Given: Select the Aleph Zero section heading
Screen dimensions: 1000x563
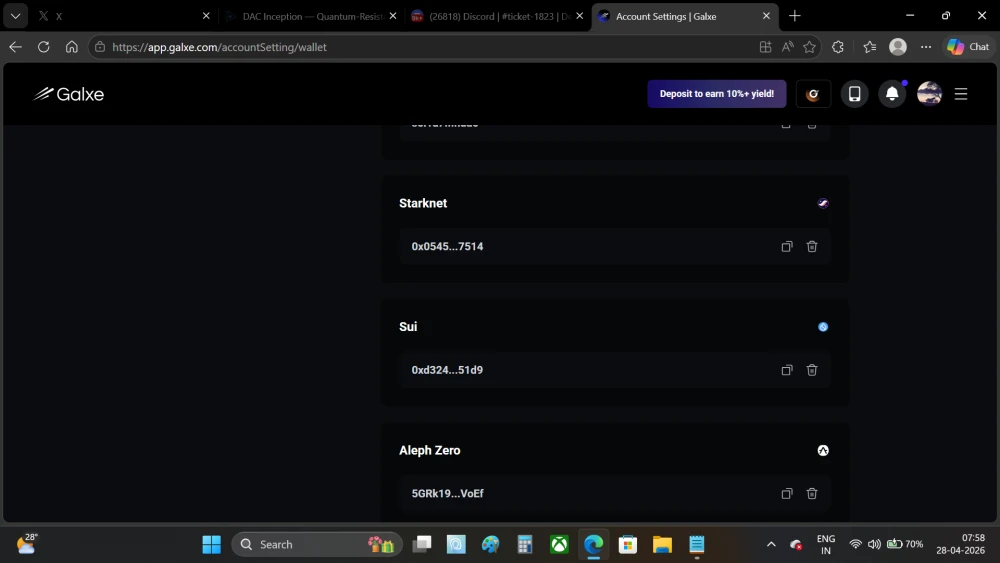Looking at the screenshot, I should pos(430,451).
